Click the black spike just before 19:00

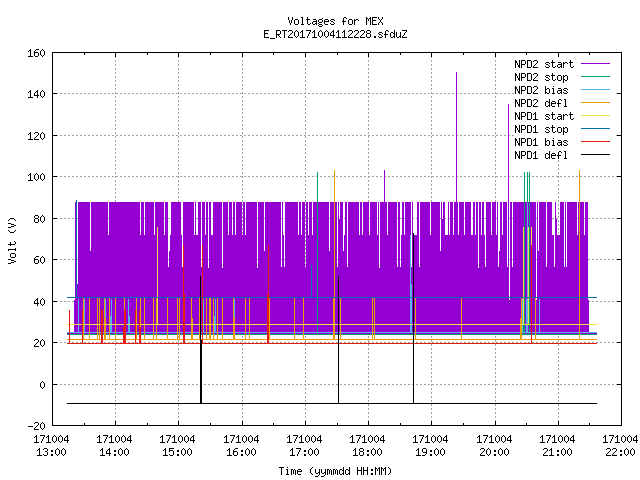click(x=413, y=318)
